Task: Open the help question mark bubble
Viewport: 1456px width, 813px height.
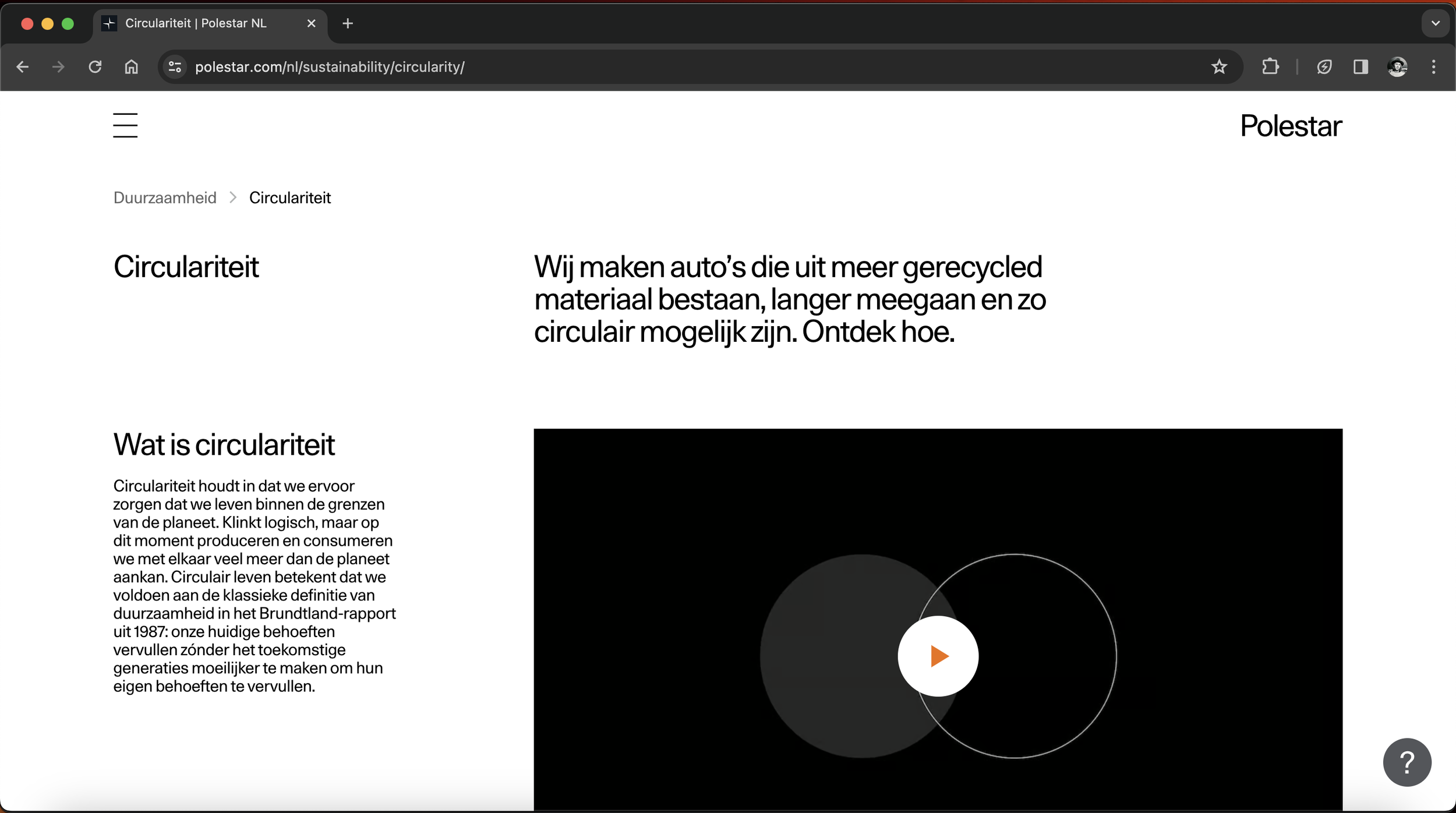Action: pos(1406,762)
